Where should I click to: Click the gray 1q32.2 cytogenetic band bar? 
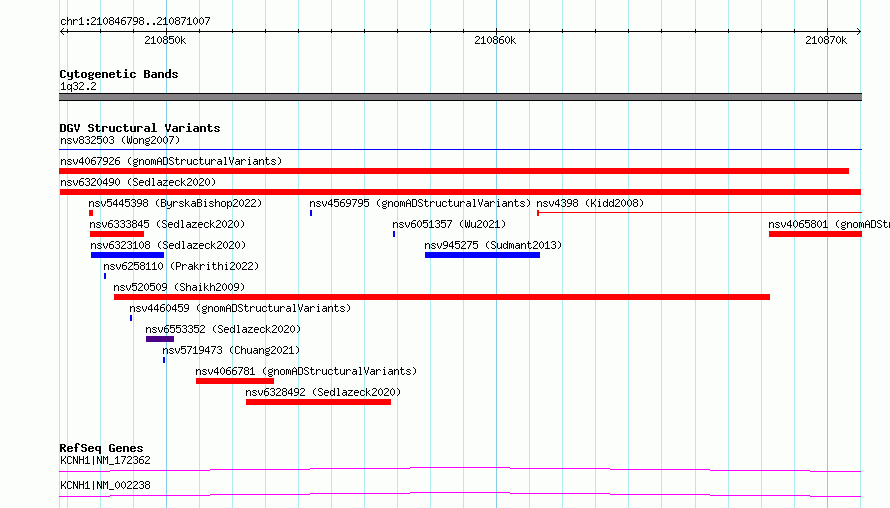[x=460, y=97]
